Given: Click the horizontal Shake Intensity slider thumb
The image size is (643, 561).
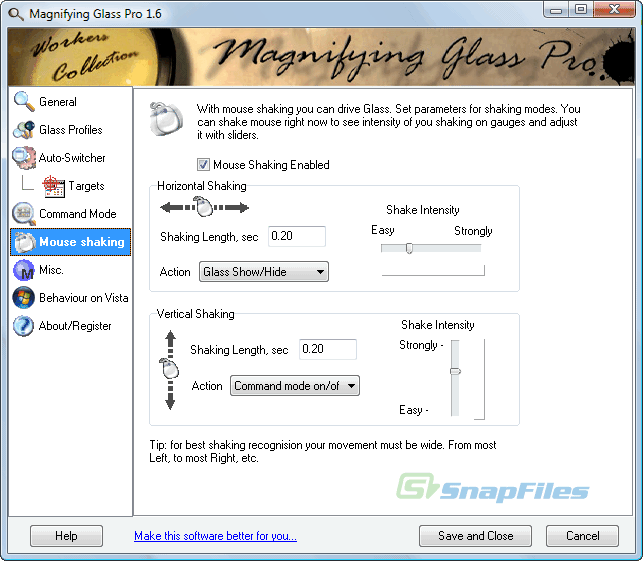Looking at the screenshot, I should coord(409,248).
